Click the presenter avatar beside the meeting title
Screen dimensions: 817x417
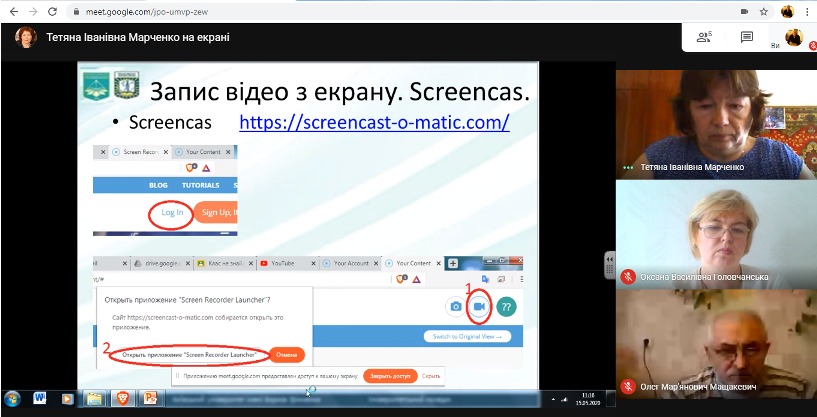25,37
